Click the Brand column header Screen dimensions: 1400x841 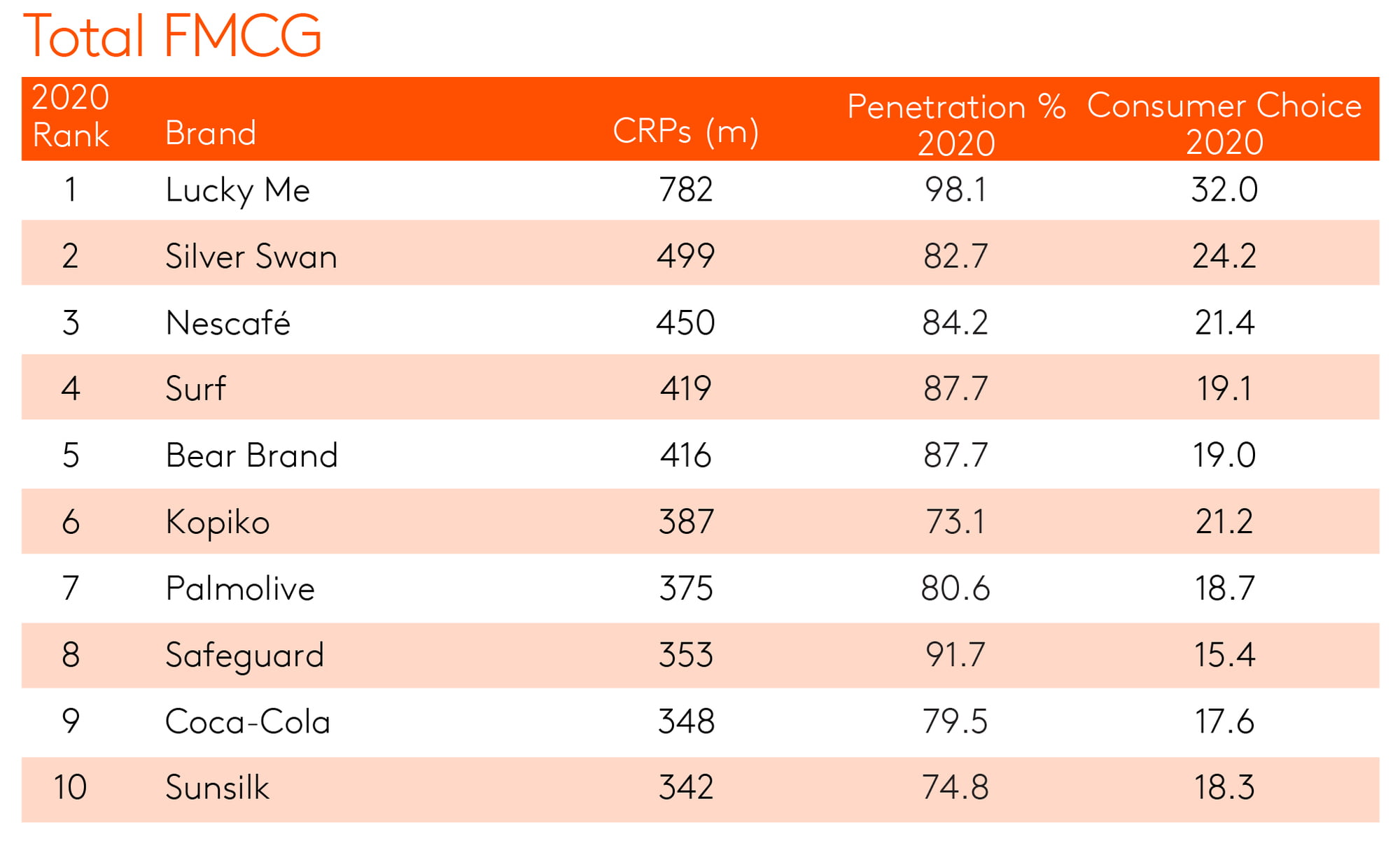[x=211, y=133]
